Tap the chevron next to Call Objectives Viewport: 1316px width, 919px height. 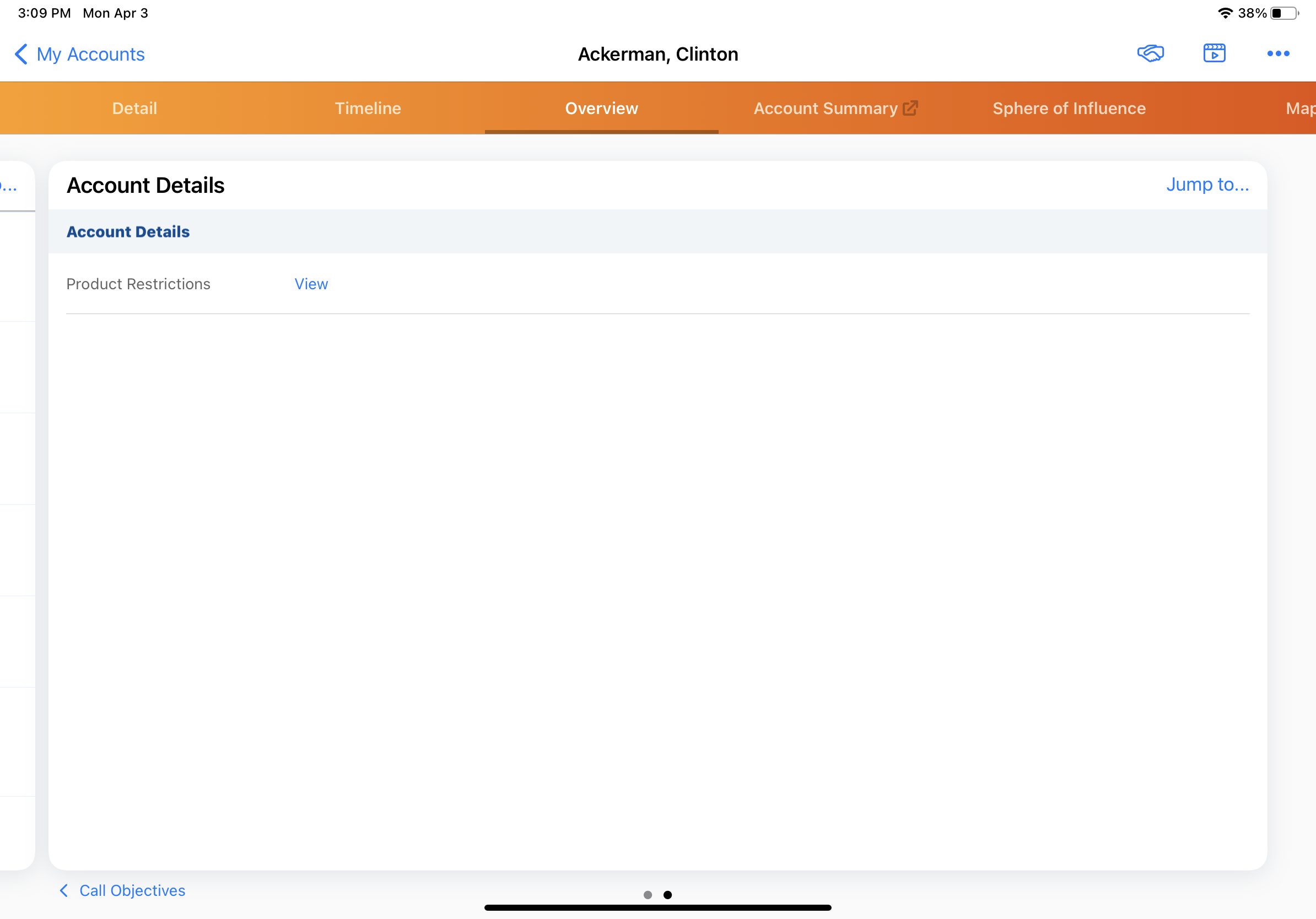[x=63, y=890]
